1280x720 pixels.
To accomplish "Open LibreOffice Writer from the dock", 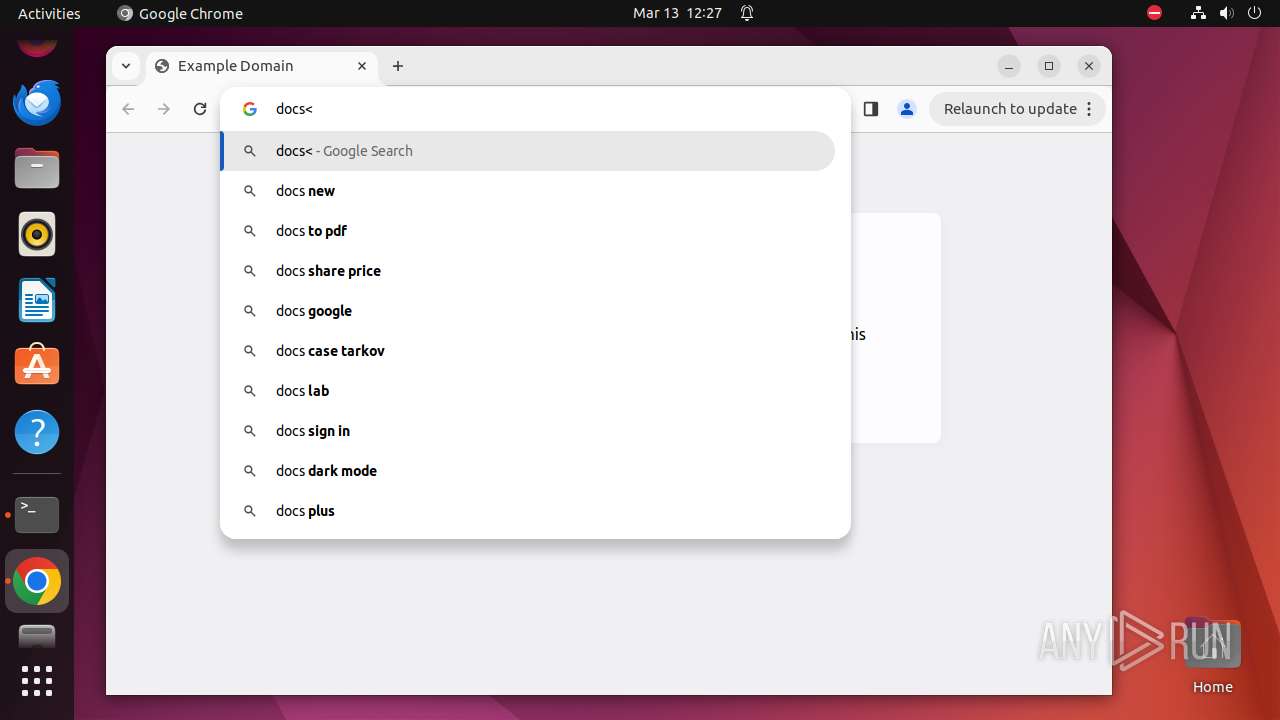I will (x=37, y=300).
